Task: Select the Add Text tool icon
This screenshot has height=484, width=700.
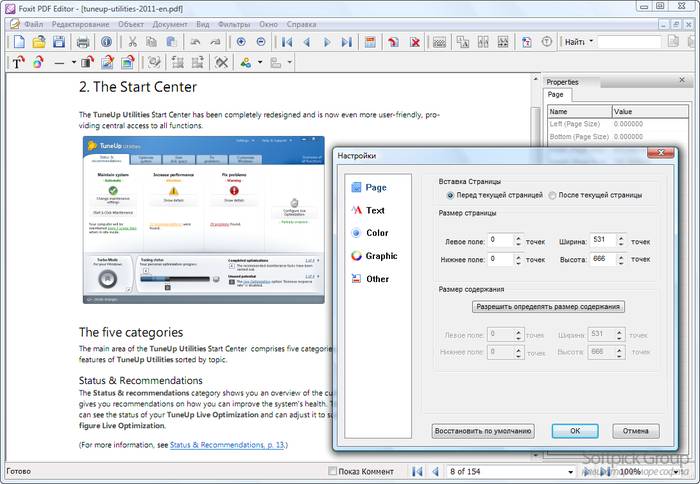Action: tap(18, 63)
